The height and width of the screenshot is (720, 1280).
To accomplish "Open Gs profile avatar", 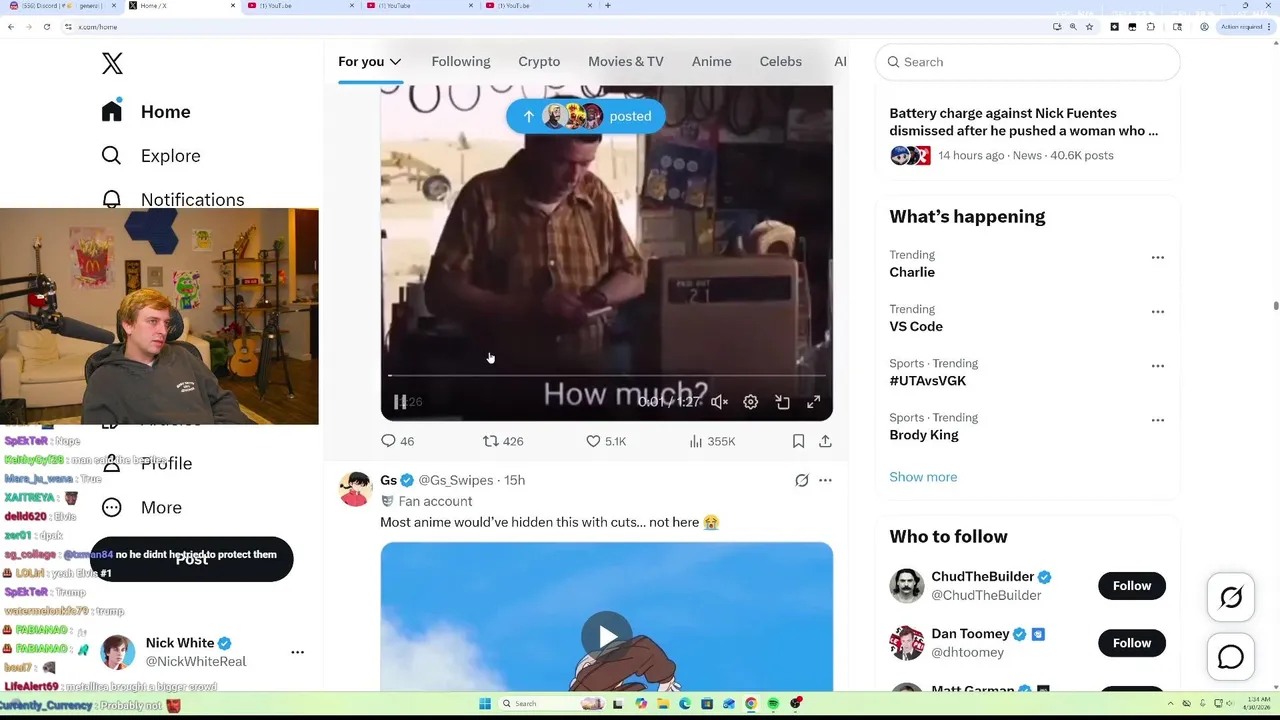I will pyautogui.click(x=355, y=489).
